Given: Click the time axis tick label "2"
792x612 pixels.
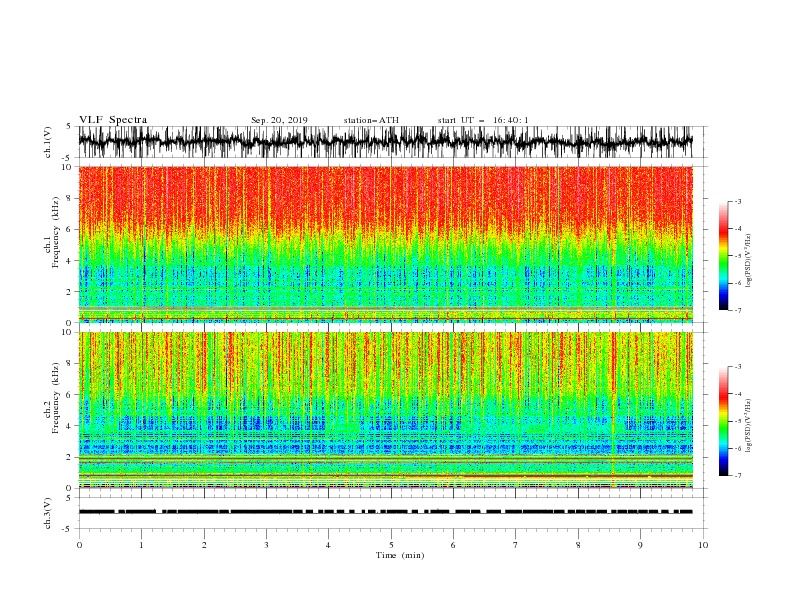Looking at the screenshot, I should [204, 545].
